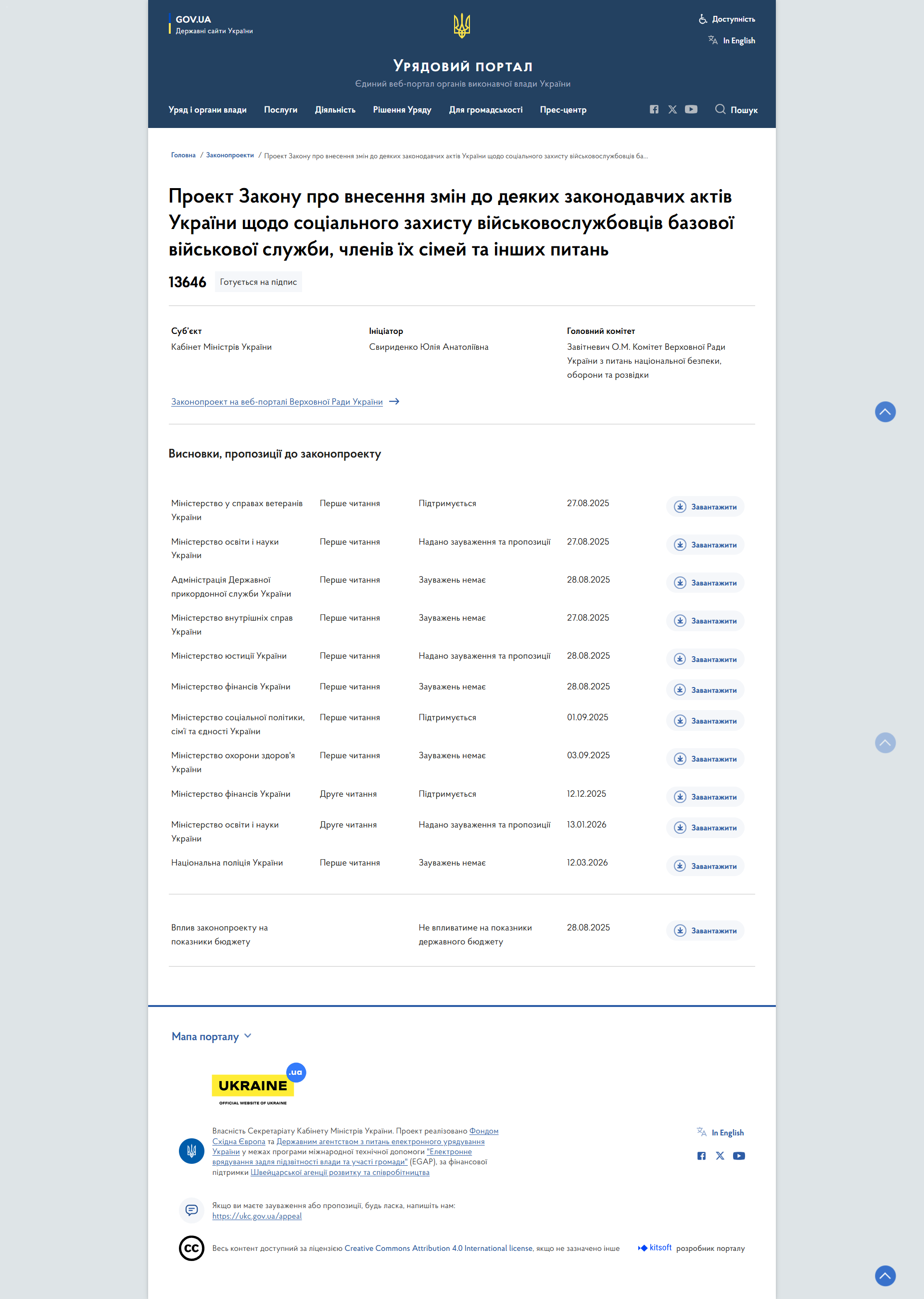Click date 01.09.2025 in table
The image size is (924, 1299).
(587, 717)
